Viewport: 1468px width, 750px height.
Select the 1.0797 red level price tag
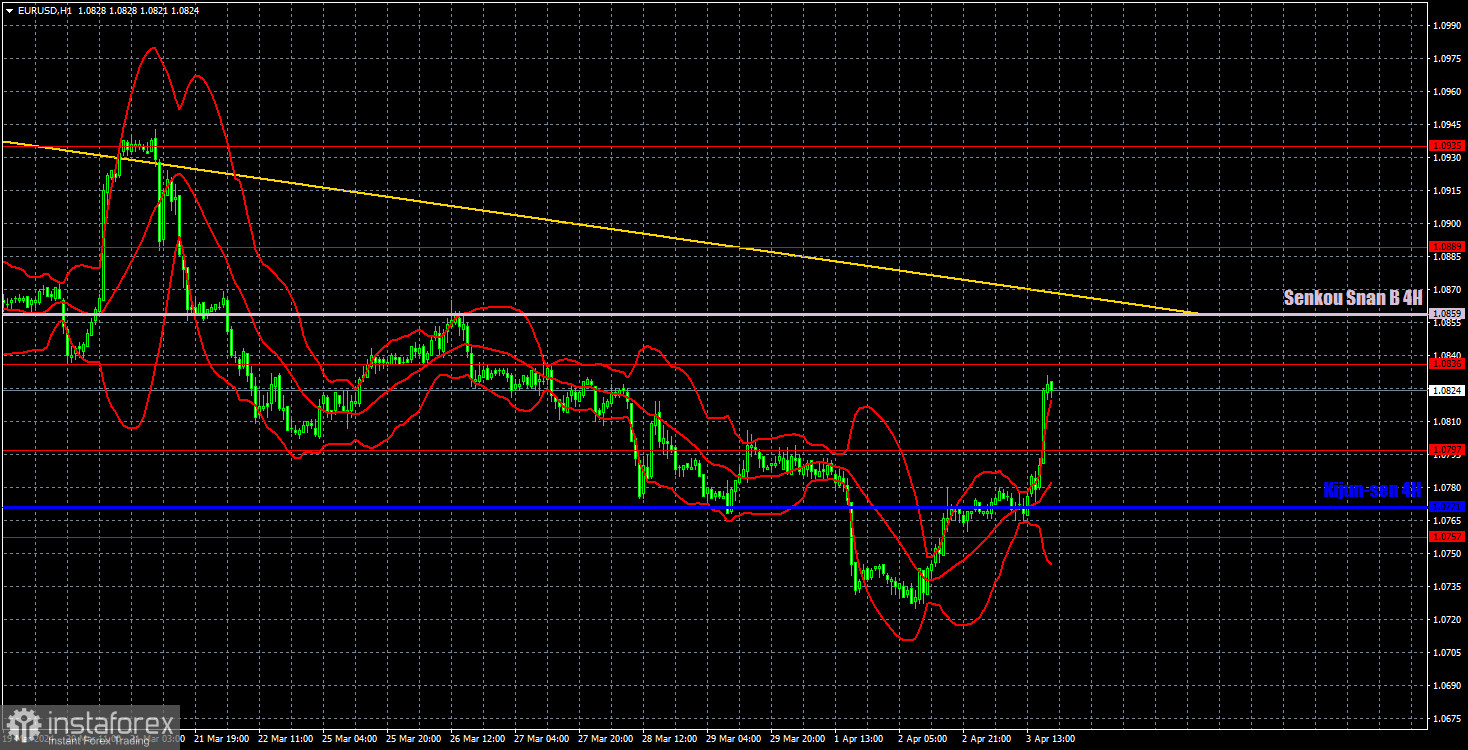tap(1446, 450)
